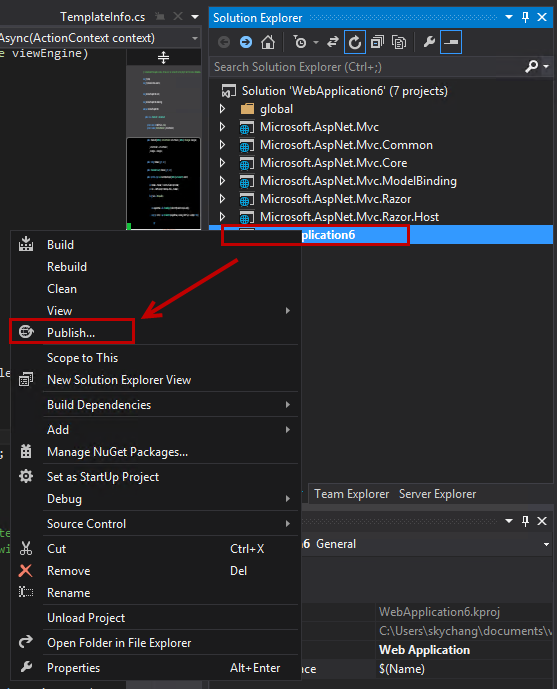Image resolution: width=557 pixels, height=689 pixels.
Task: Choose Build from context menu
Action: click(156, 245)
